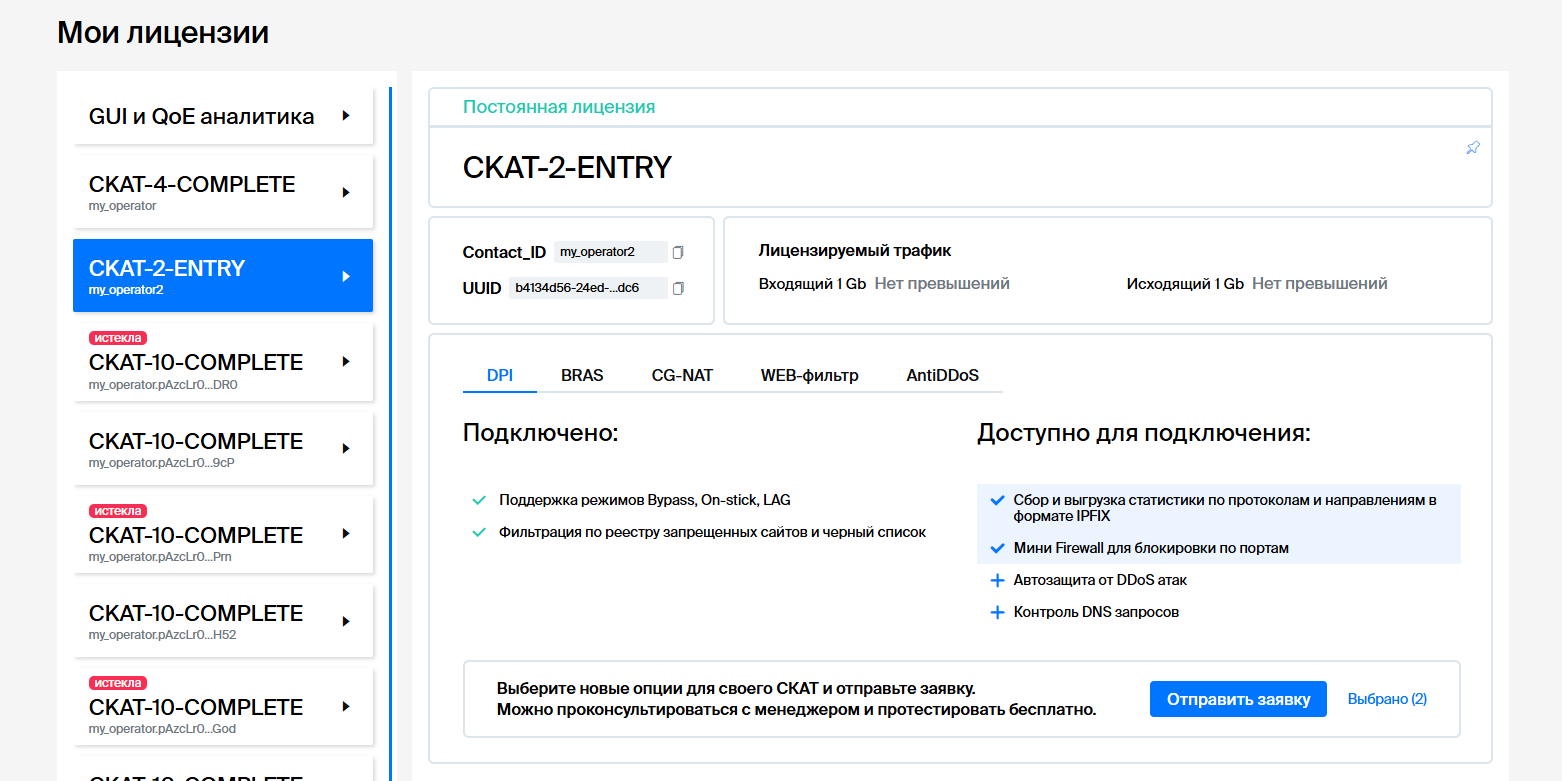The width and height of the screenshot is (1562, 781).
Task: Copy the Contact_ID value using copy icon
Action: pos(678,252)
